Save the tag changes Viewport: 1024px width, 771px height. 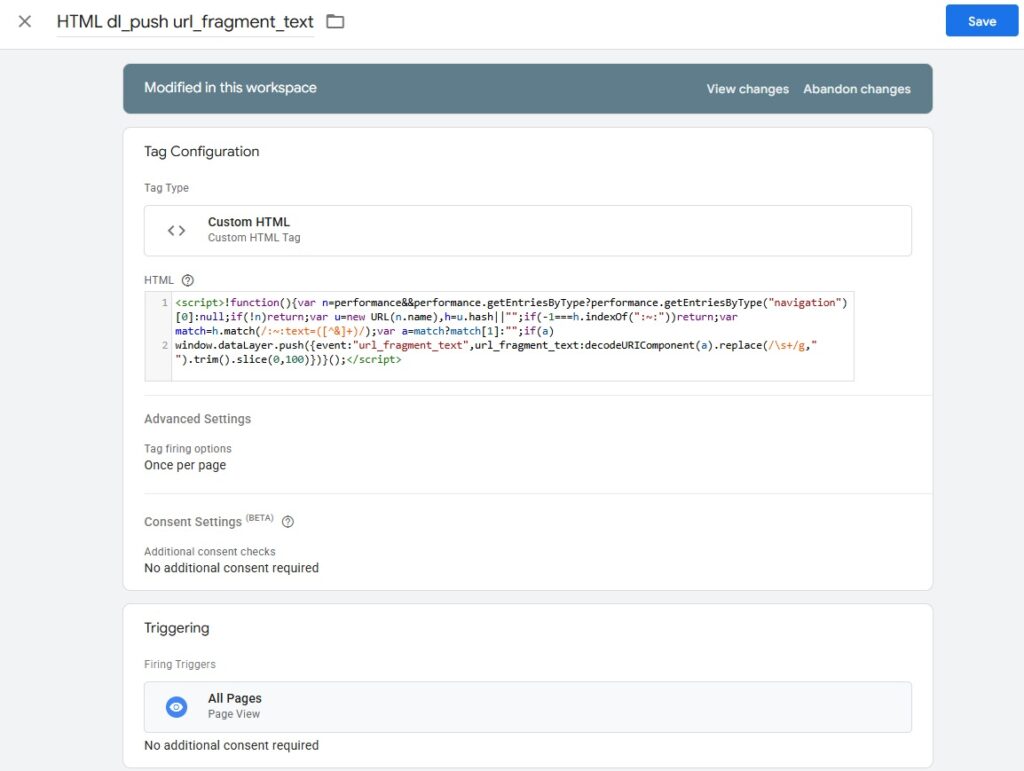pyautogui.click(x=981, y=21)
